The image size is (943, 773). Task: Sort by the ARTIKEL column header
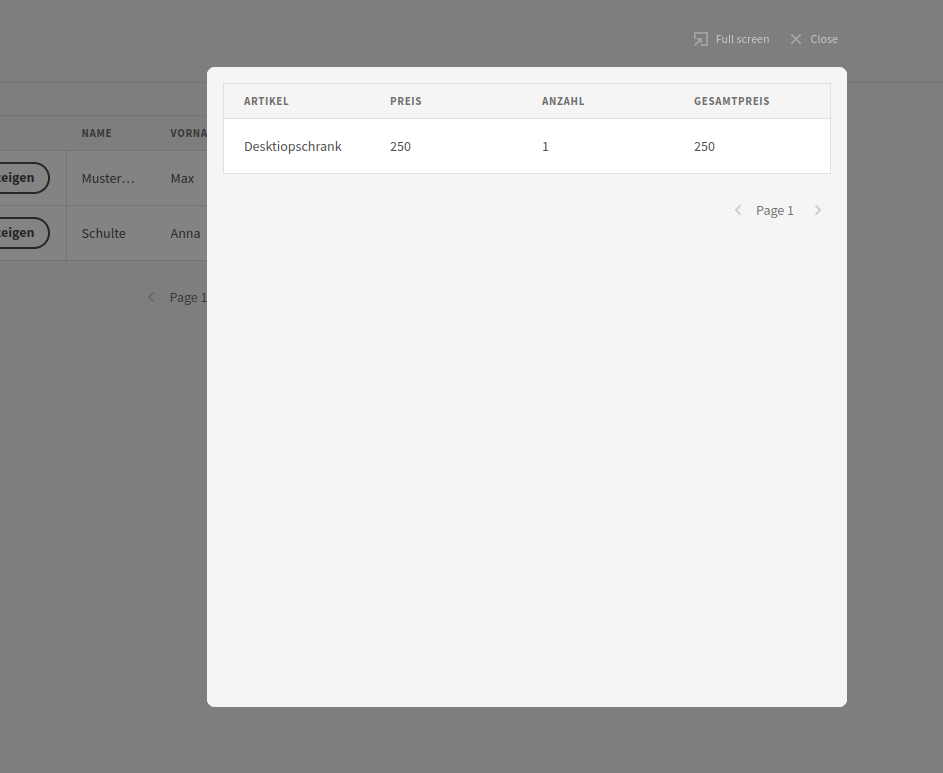(x=266, y=101)
